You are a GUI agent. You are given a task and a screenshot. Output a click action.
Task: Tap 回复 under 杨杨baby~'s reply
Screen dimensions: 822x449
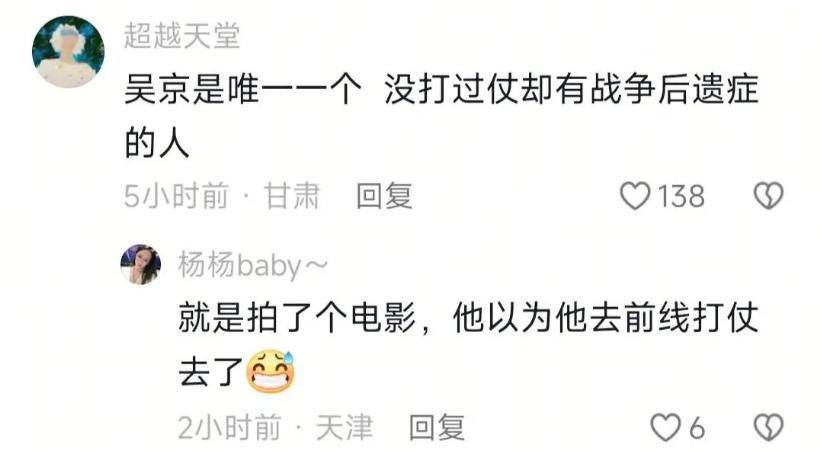[x=437, y=427]
